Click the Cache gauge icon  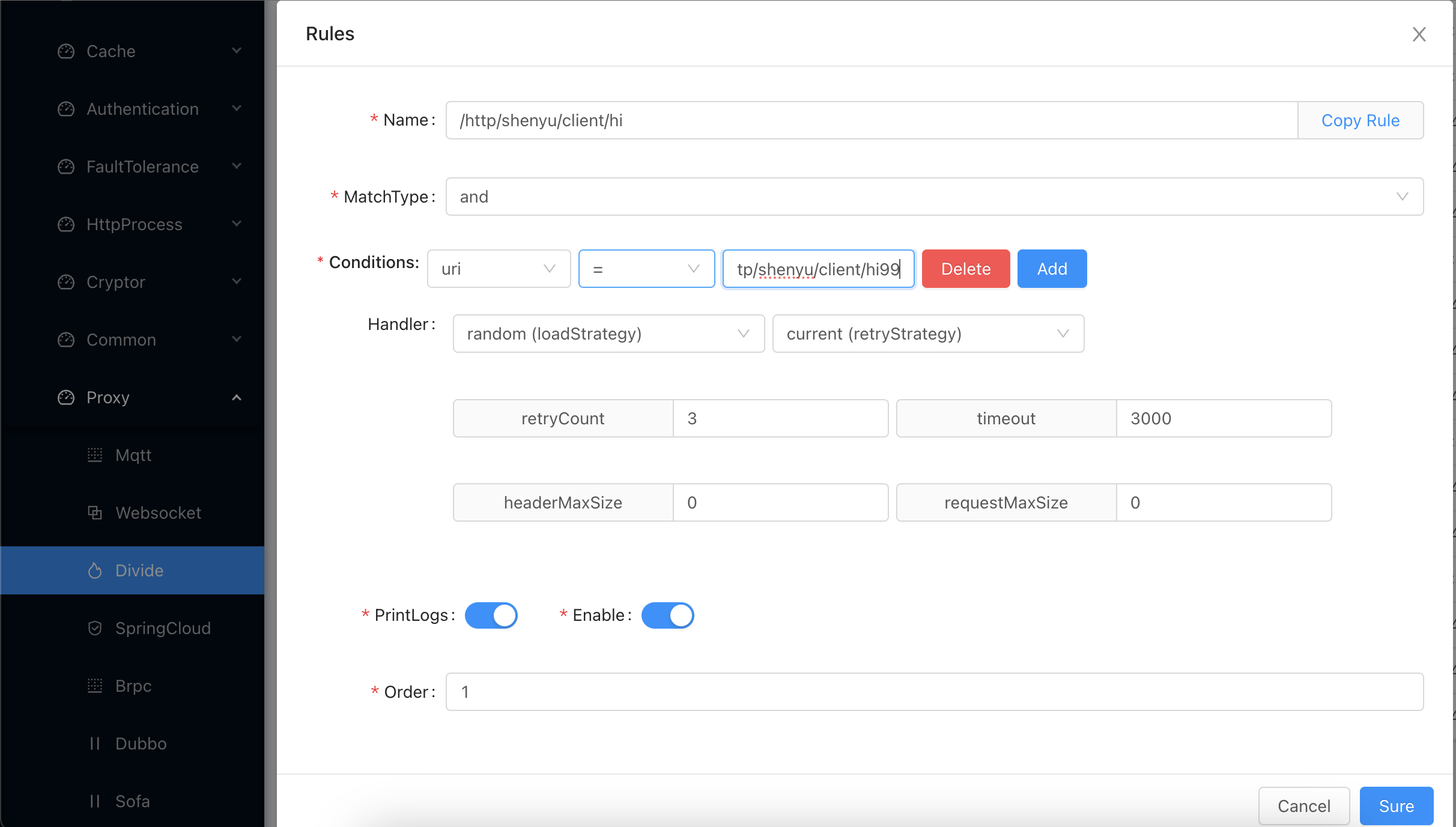66,51
